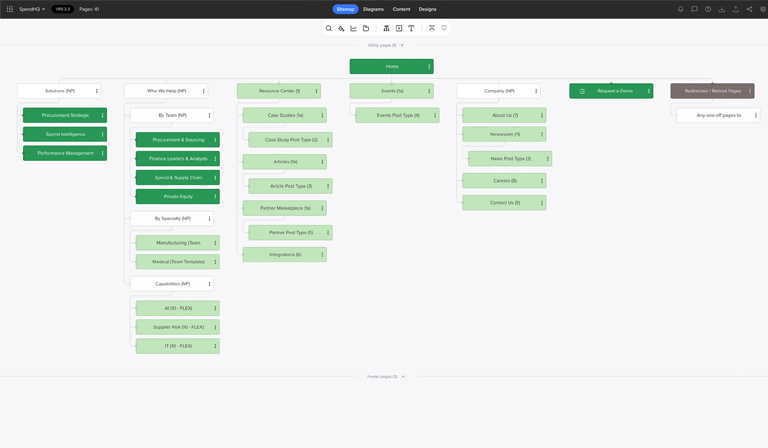Select the News Post Type (3) node
This screenshot has height=448, width=768.
(510, 159)
